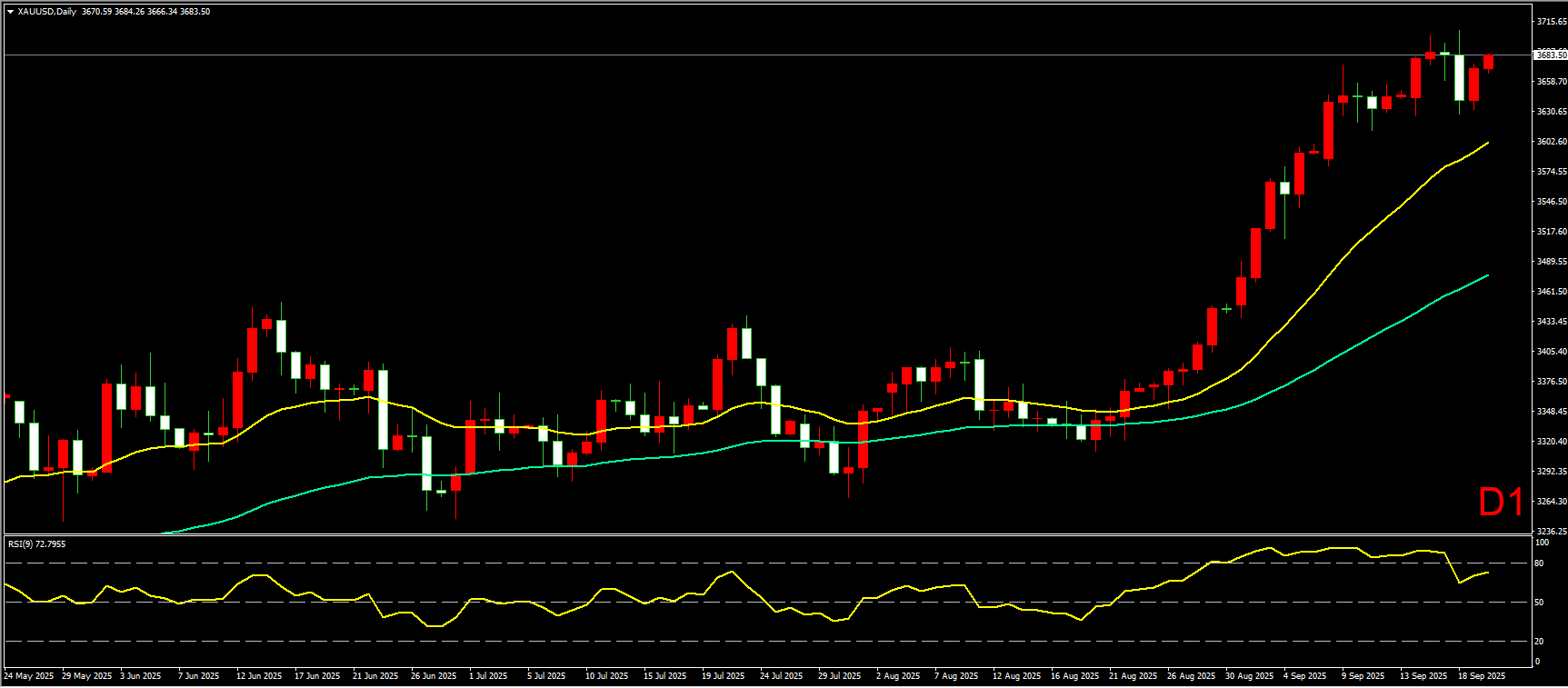Click the 3236.25 price scale label
1568x688 pixels.
coord(1551,531)
